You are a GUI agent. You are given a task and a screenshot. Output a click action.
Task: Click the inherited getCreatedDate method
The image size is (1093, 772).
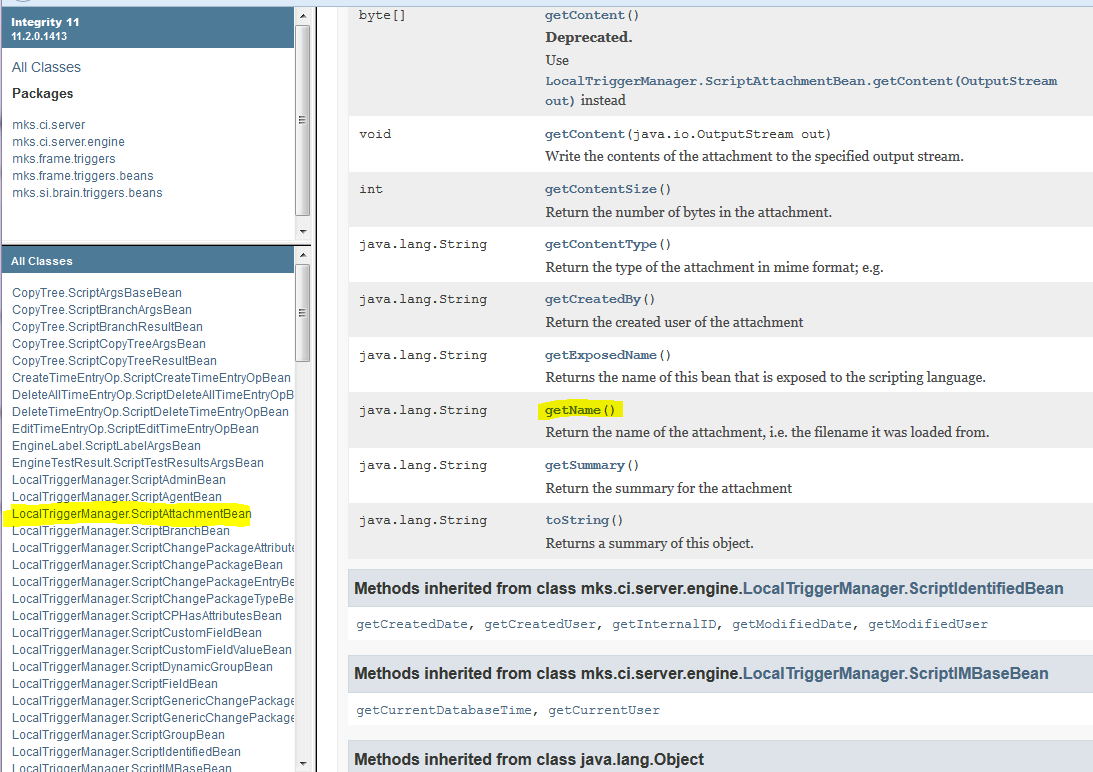(x=412, y=624)
